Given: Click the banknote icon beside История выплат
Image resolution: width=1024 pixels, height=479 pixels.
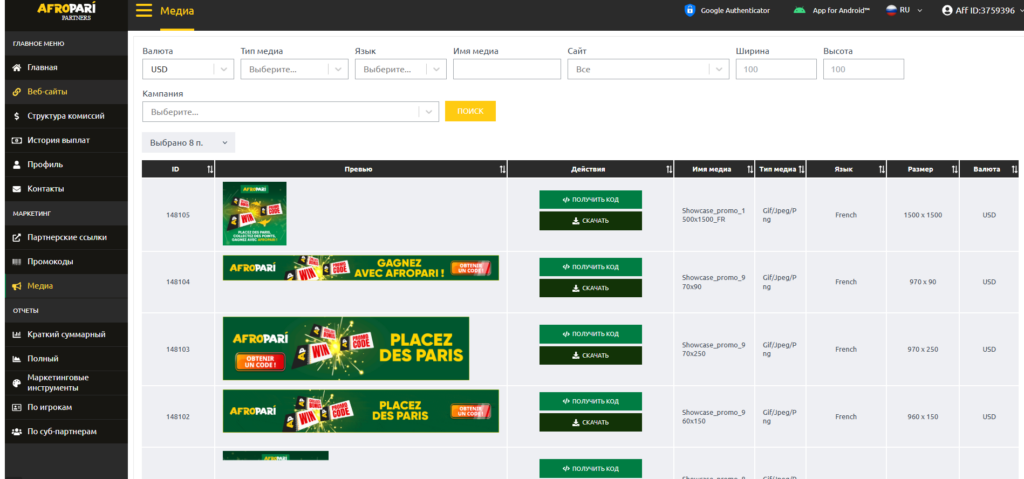Looking at the screenshot, I should pyautogui.click(x=17, y=140).
